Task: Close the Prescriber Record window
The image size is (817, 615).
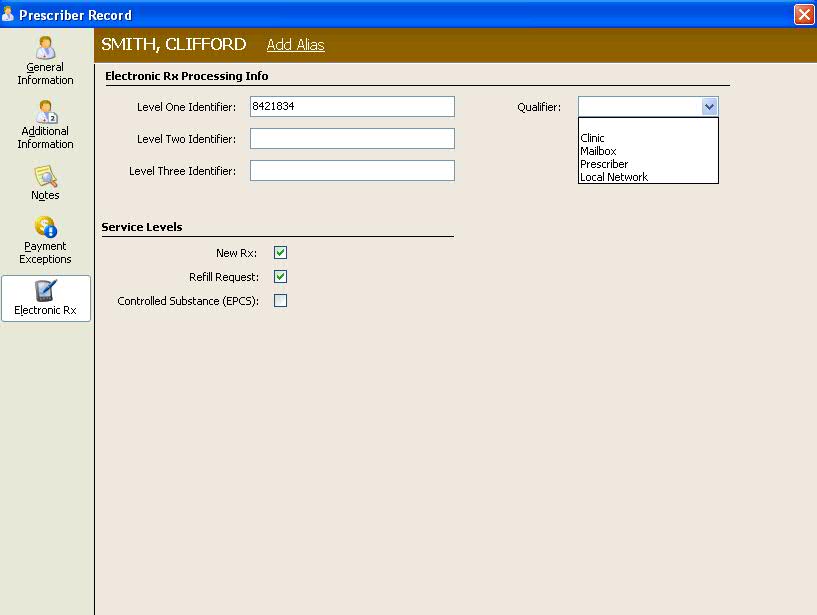Action: tap(803, 15)
